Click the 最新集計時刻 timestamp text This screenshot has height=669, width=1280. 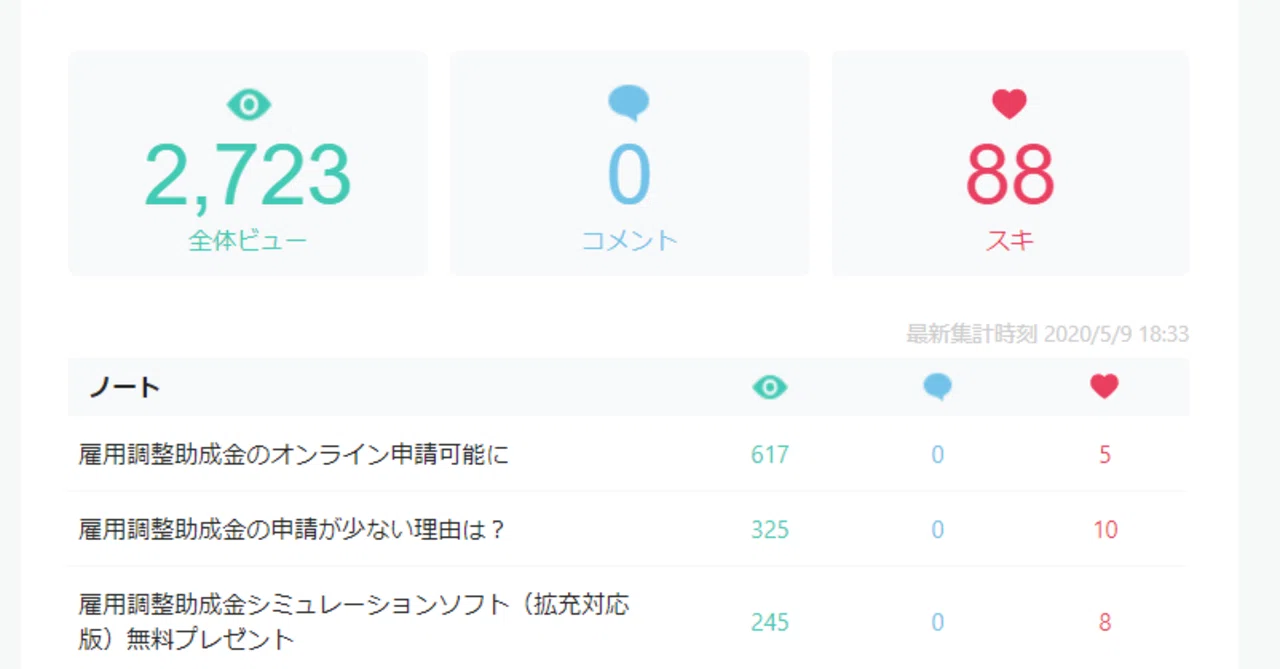point(1047,334)
